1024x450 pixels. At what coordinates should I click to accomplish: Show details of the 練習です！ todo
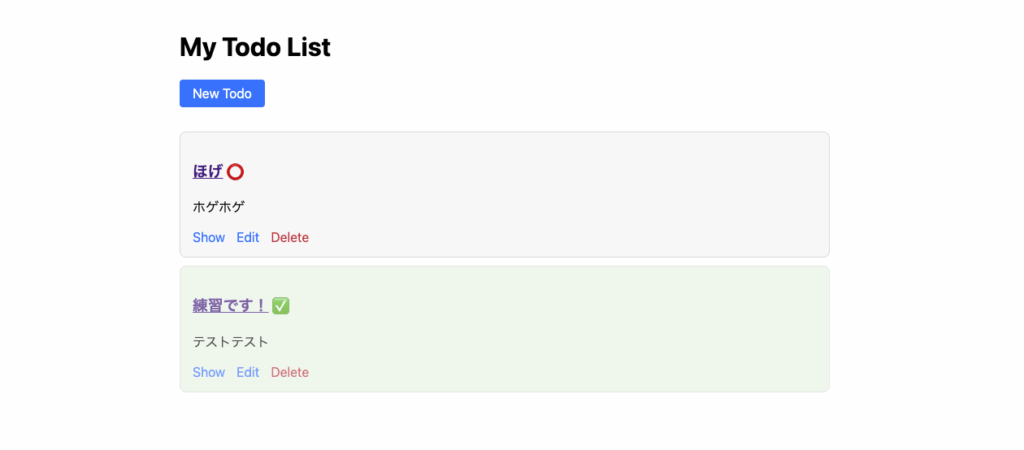(x=209, y=373)
